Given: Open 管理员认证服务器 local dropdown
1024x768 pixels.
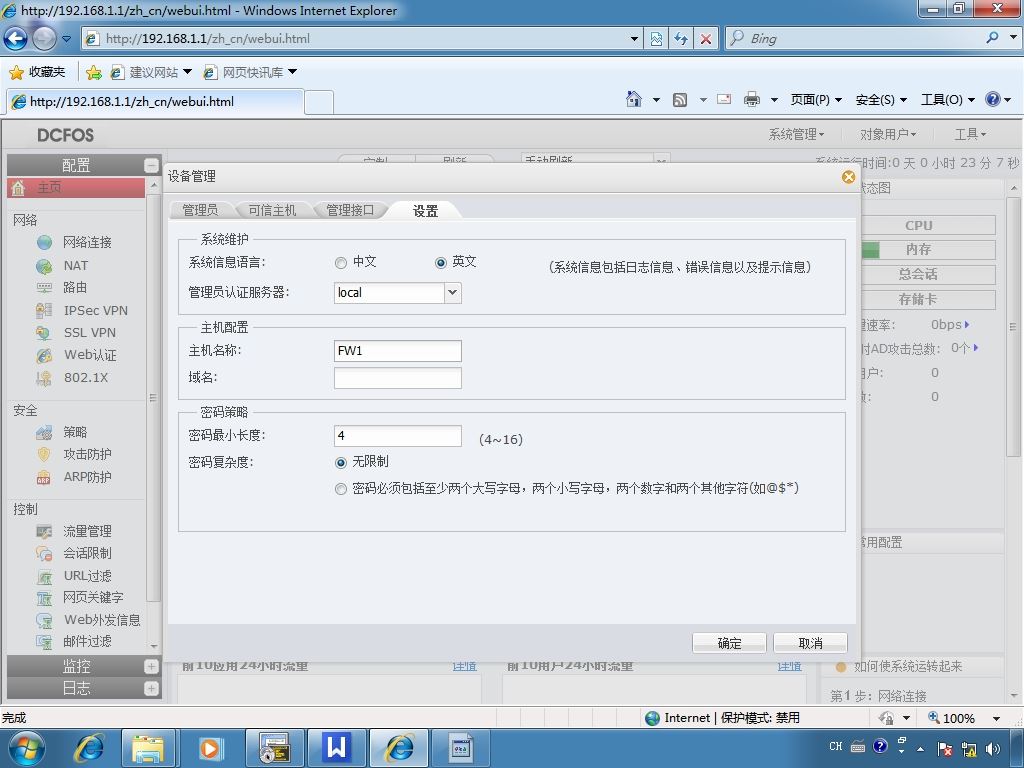Looking at the screenshot, I should [x=453, y=293].
